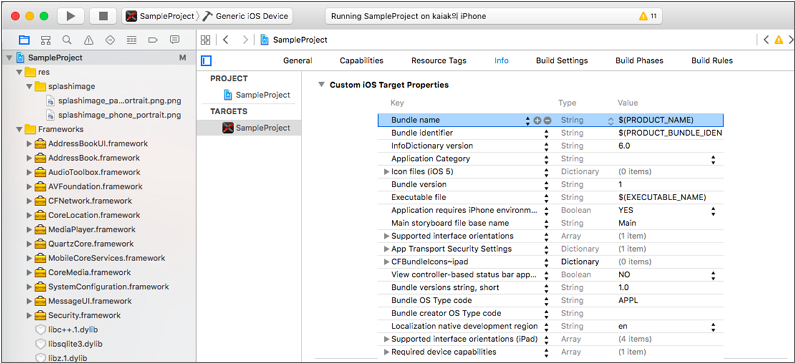Click the Bundle version value field
Screen dimensions: 795x363
click(670, 185)
